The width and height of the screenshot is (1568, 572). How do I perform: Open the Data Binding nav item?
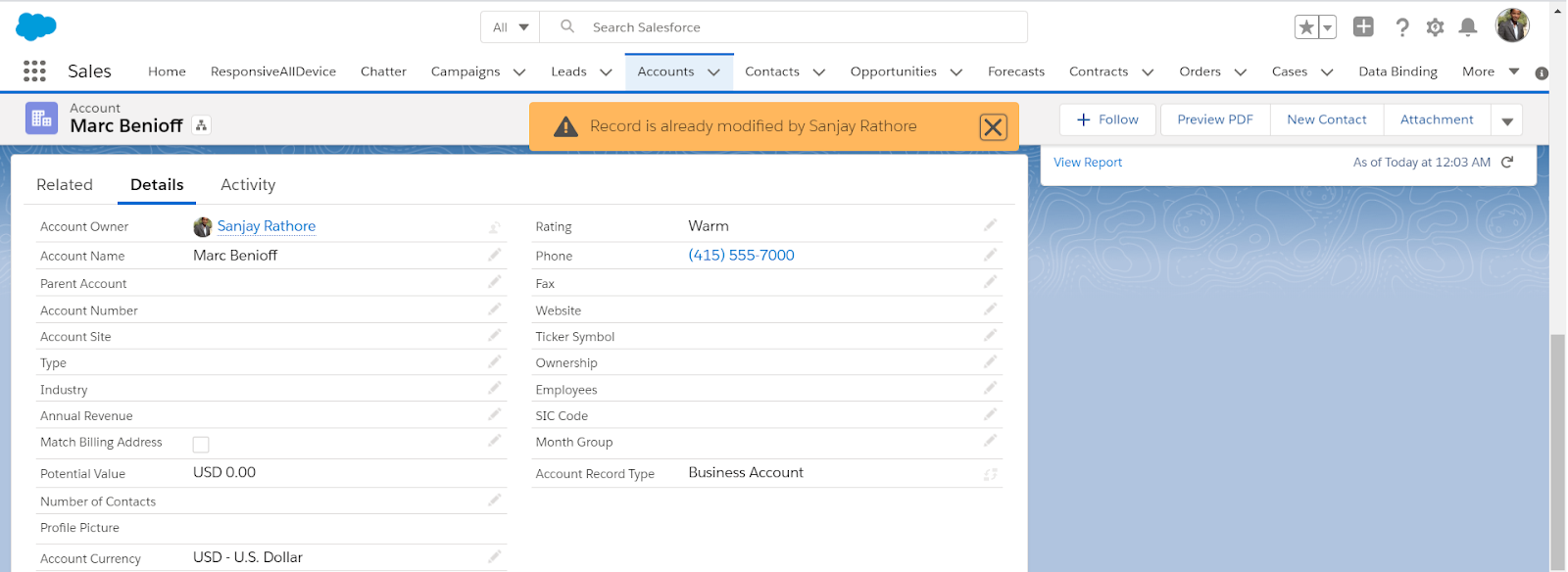[1397, 71]
